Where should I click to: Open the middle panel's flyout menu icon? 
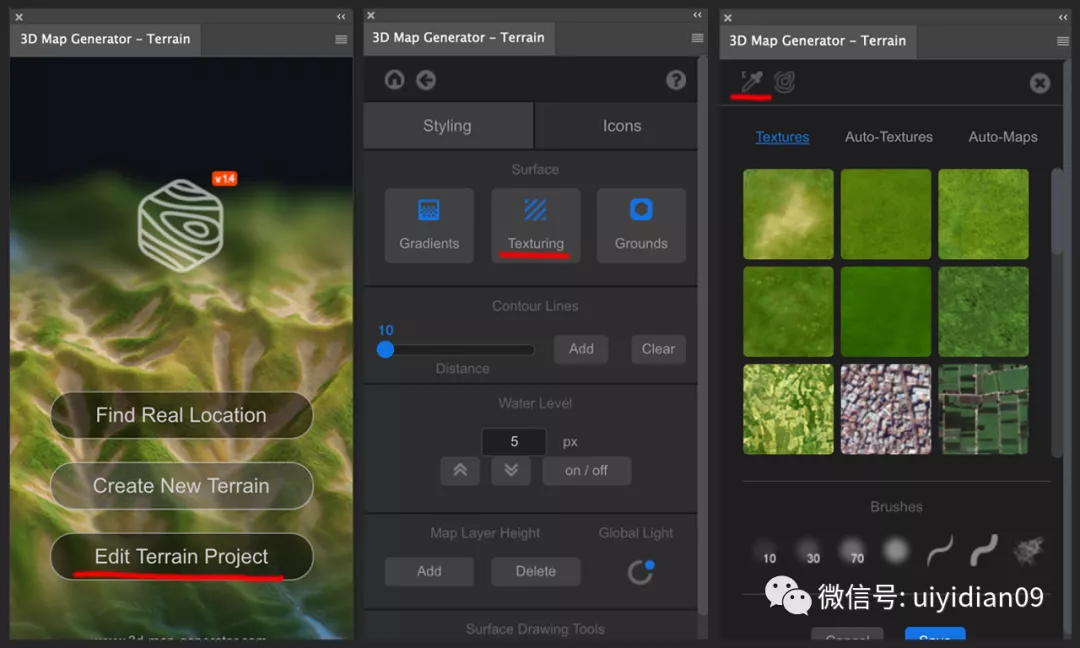tap(697, 39)
